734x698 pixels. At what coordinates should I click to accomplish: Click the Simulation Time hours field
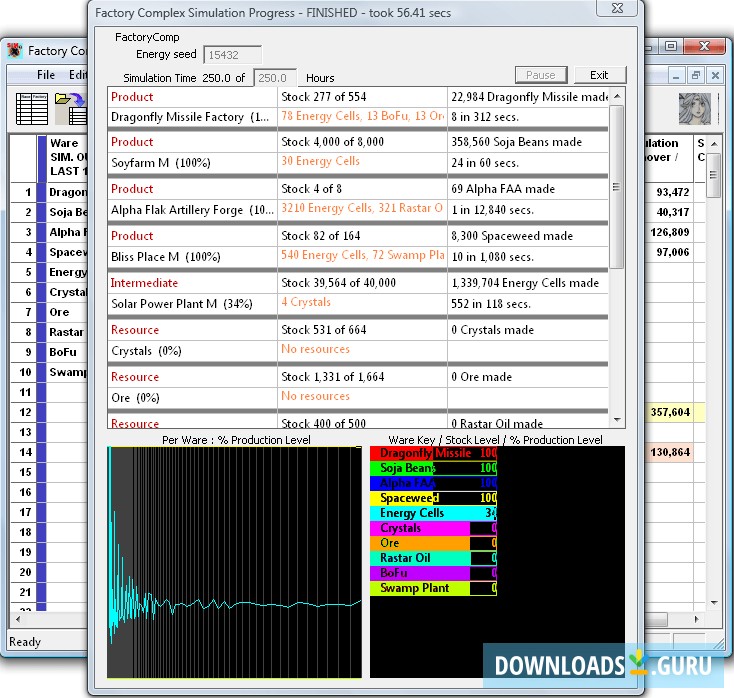[x=275, y=77]
